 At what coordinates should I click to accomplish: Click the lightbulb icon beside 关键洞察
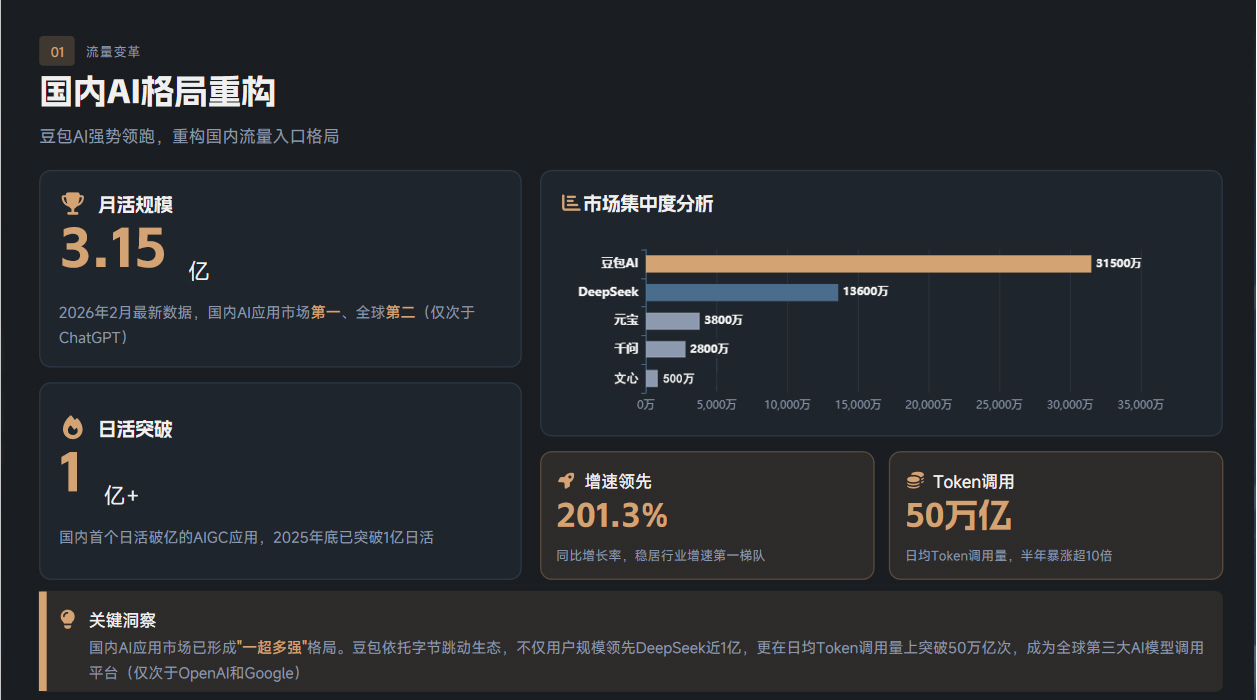coord(68,620)
